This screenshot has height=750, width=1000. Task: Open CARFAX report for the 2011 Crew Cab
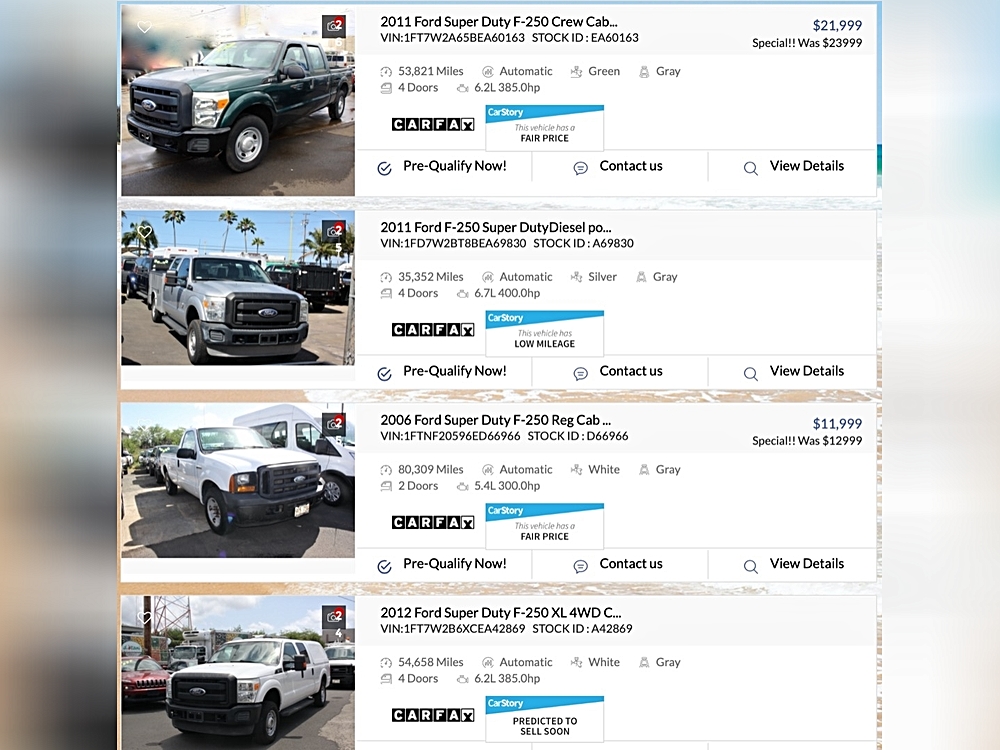433,125
